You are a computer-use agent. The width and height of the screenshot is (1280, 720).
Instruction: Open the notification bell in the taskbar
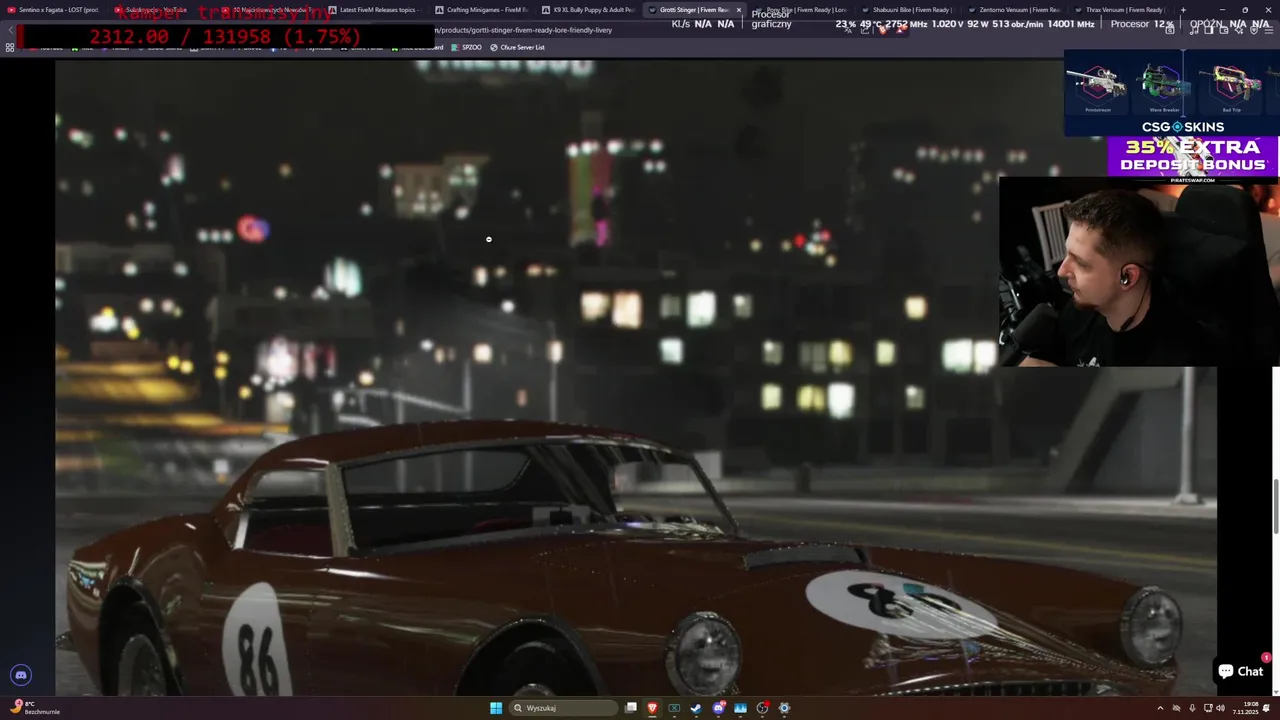[x=1266, y=708]
